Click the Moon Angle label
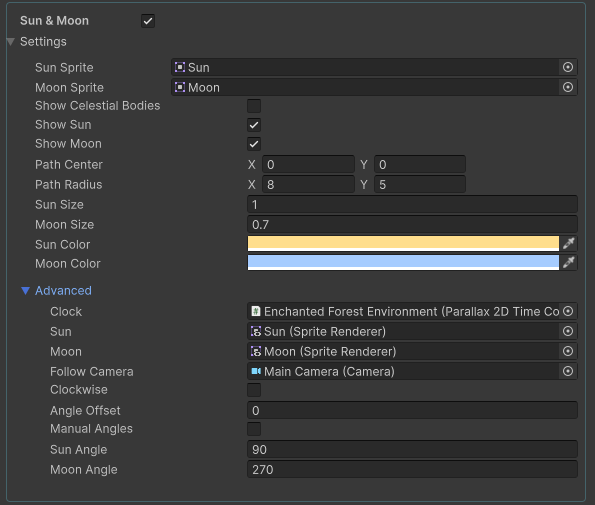This screenshot has height=505, width=595. point(83,470)
